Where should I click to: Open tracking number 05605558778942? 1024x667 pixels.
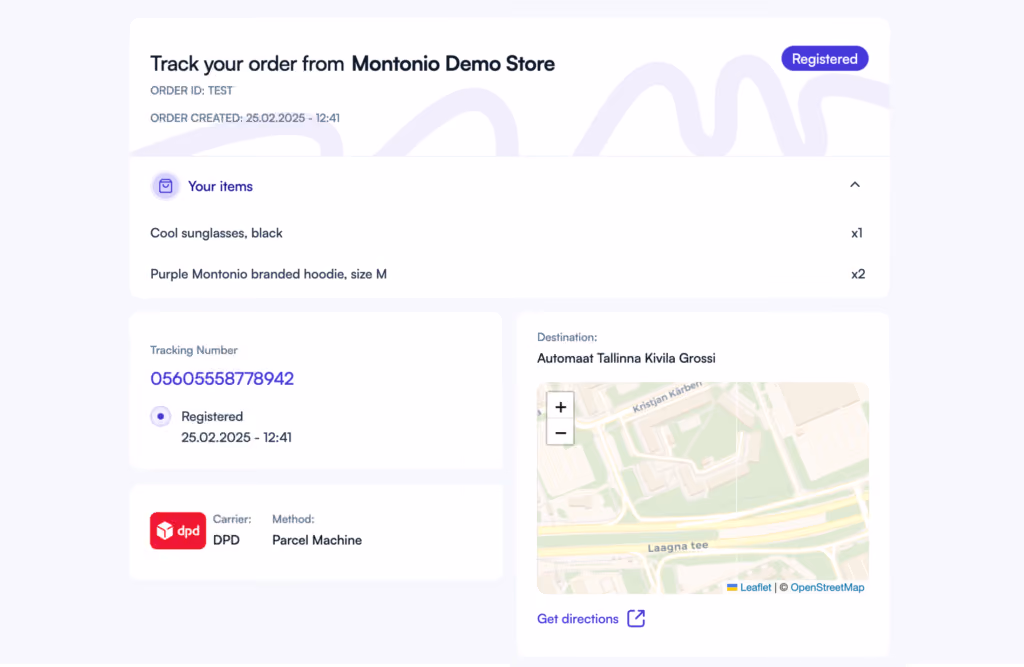click(x=222, y=378)
